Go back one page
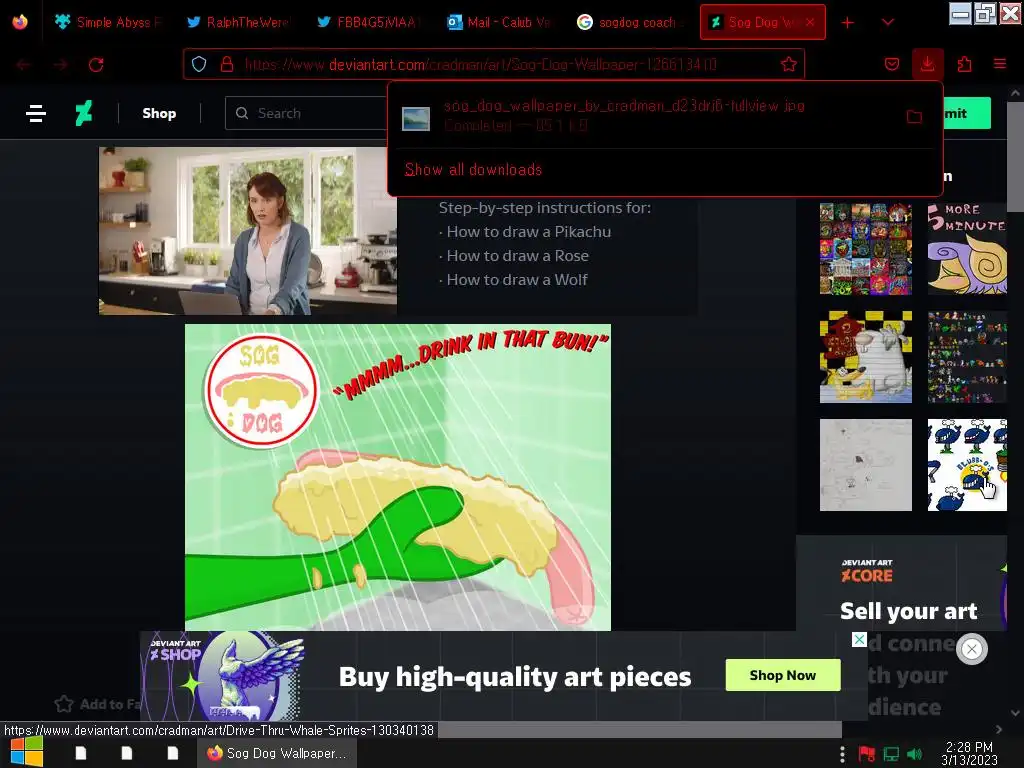 [x=24, y=65]
